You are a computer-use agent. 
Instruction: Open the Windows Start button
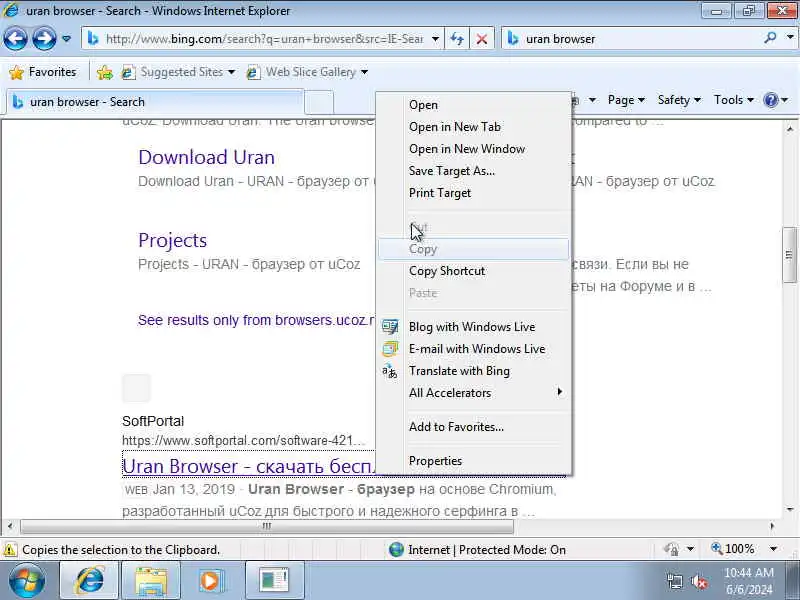tap(26, 580)
